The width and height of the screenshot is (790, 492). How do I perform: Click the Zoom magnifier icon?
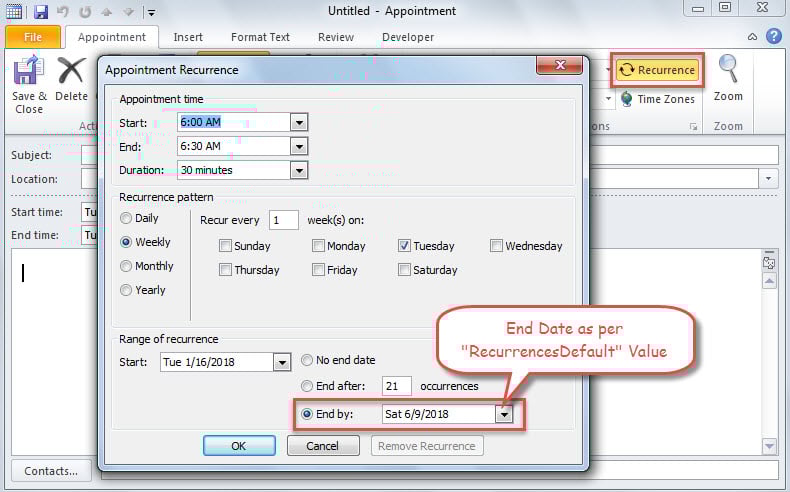coord(728,72)
